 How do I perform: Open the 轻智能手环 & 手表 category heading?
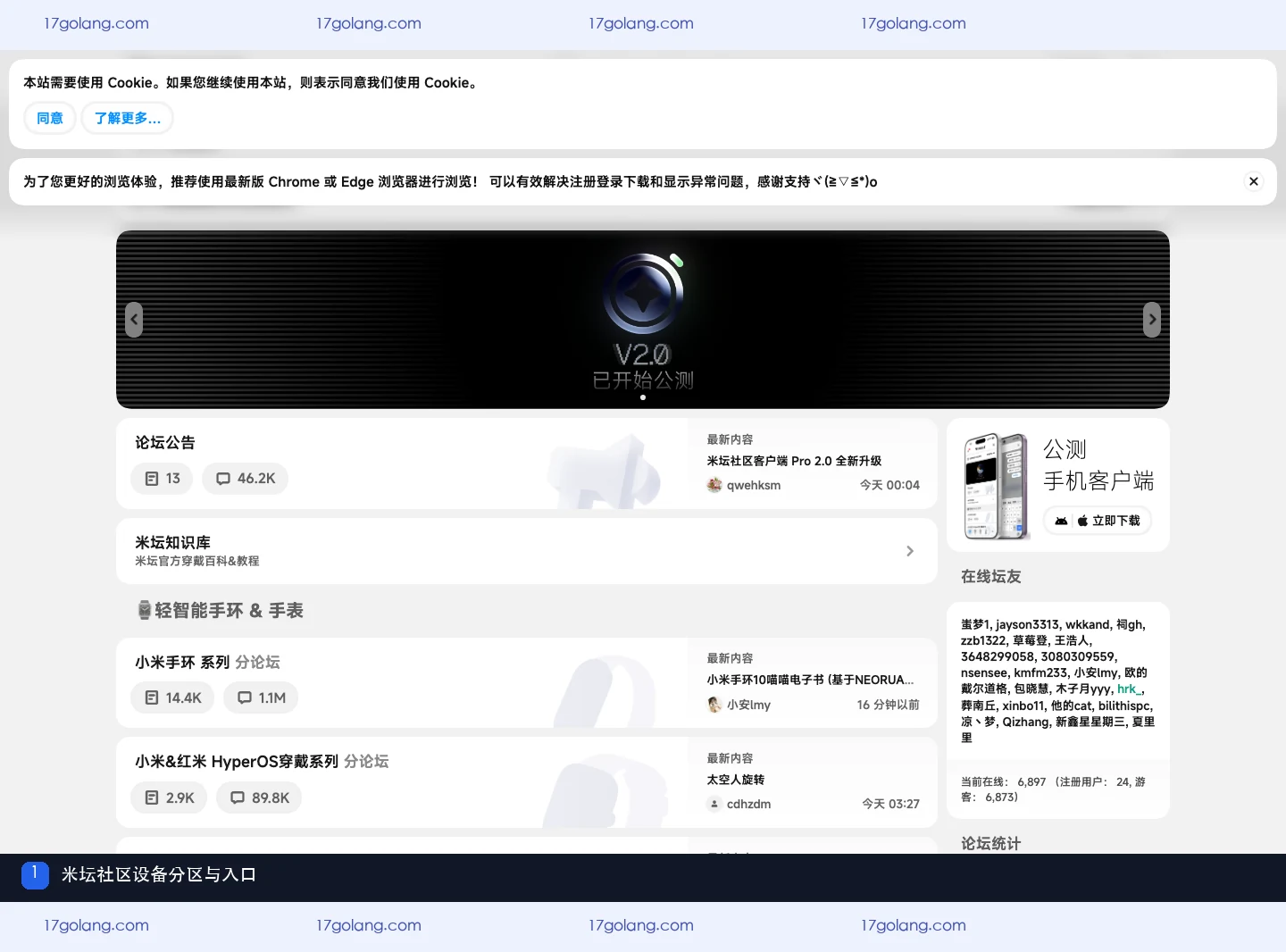point(229,610)
